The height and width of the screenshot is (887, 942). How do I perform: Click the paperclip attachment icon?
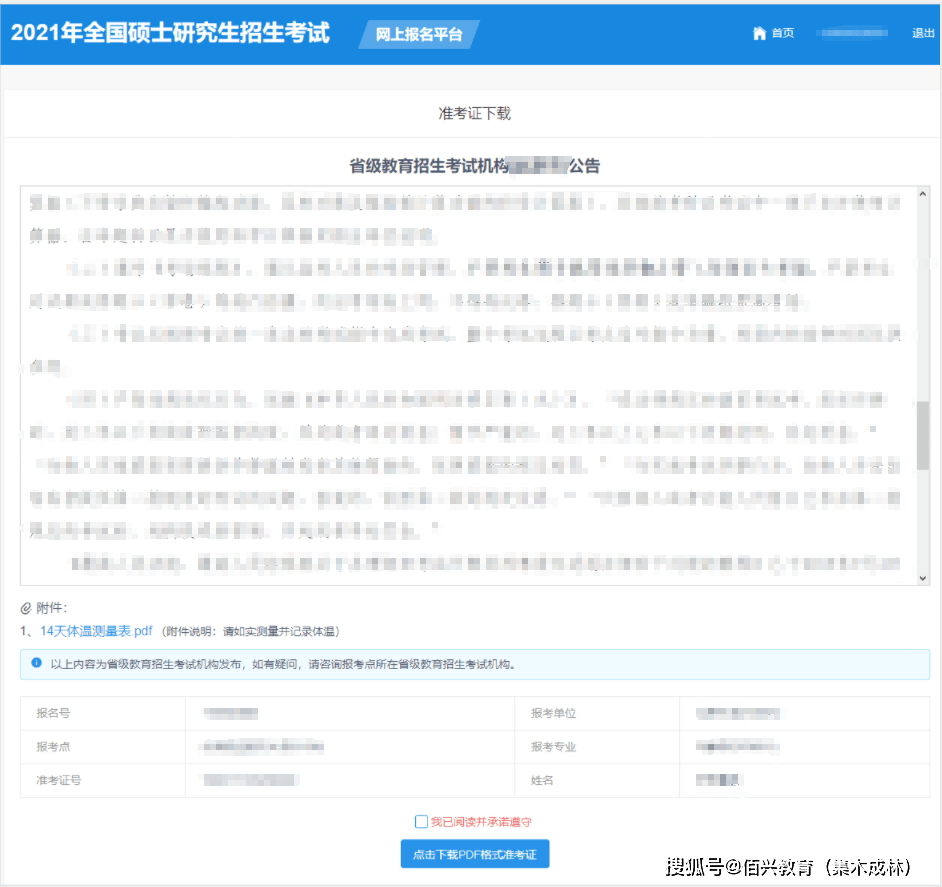pos(26,608)
